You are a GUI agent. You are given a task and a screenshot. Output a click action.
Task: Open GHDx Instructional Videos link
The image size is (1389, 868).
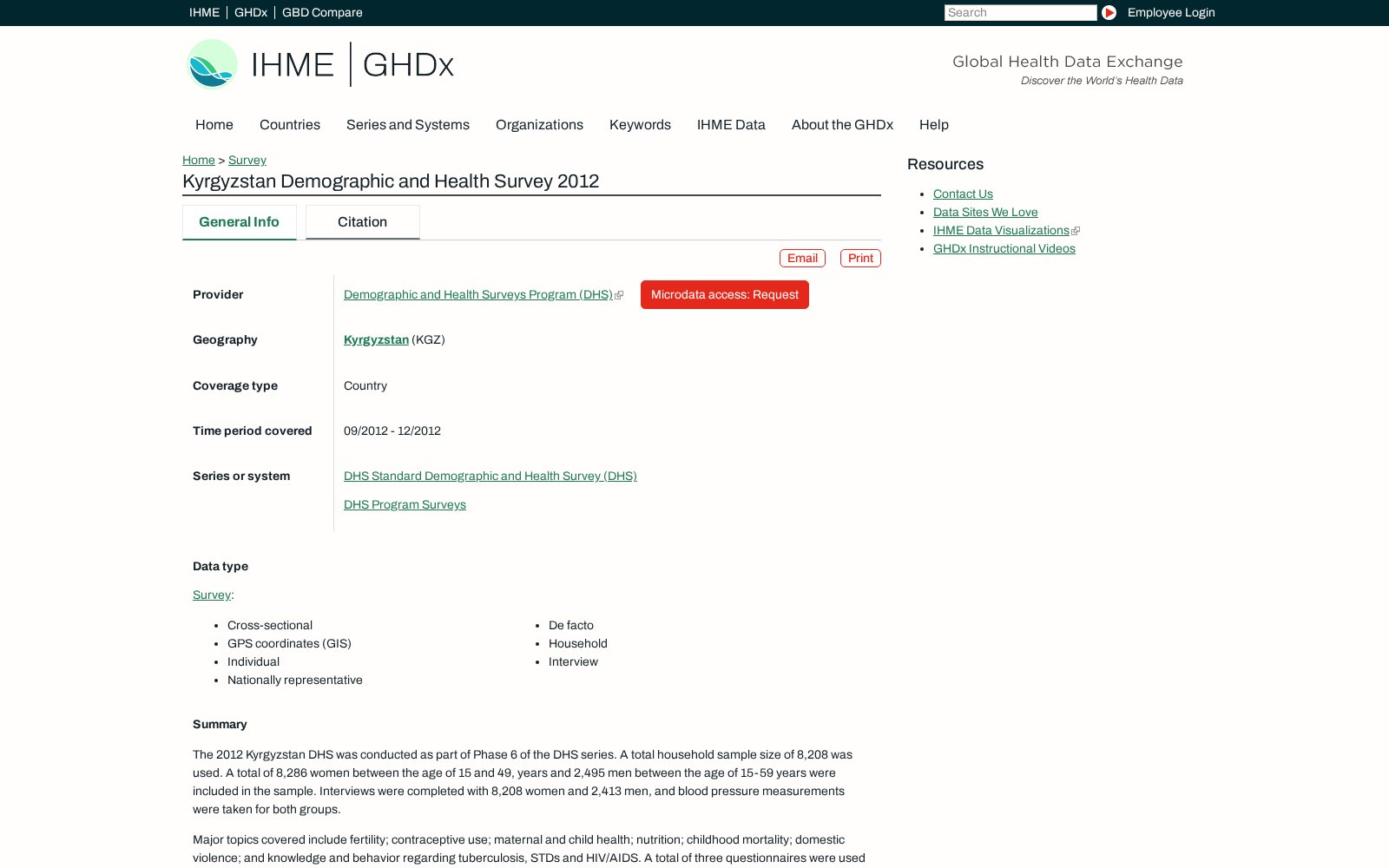(x=1004, y=249)
